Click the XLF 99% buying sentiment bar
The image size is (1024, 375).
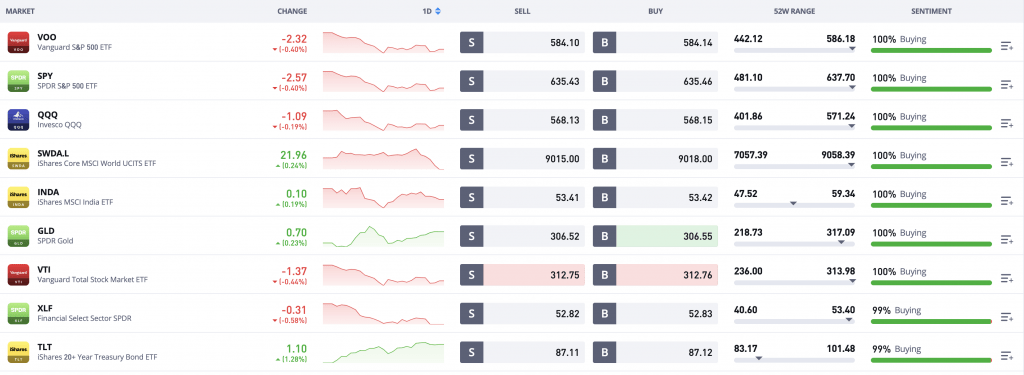click(x=931, y=321)
